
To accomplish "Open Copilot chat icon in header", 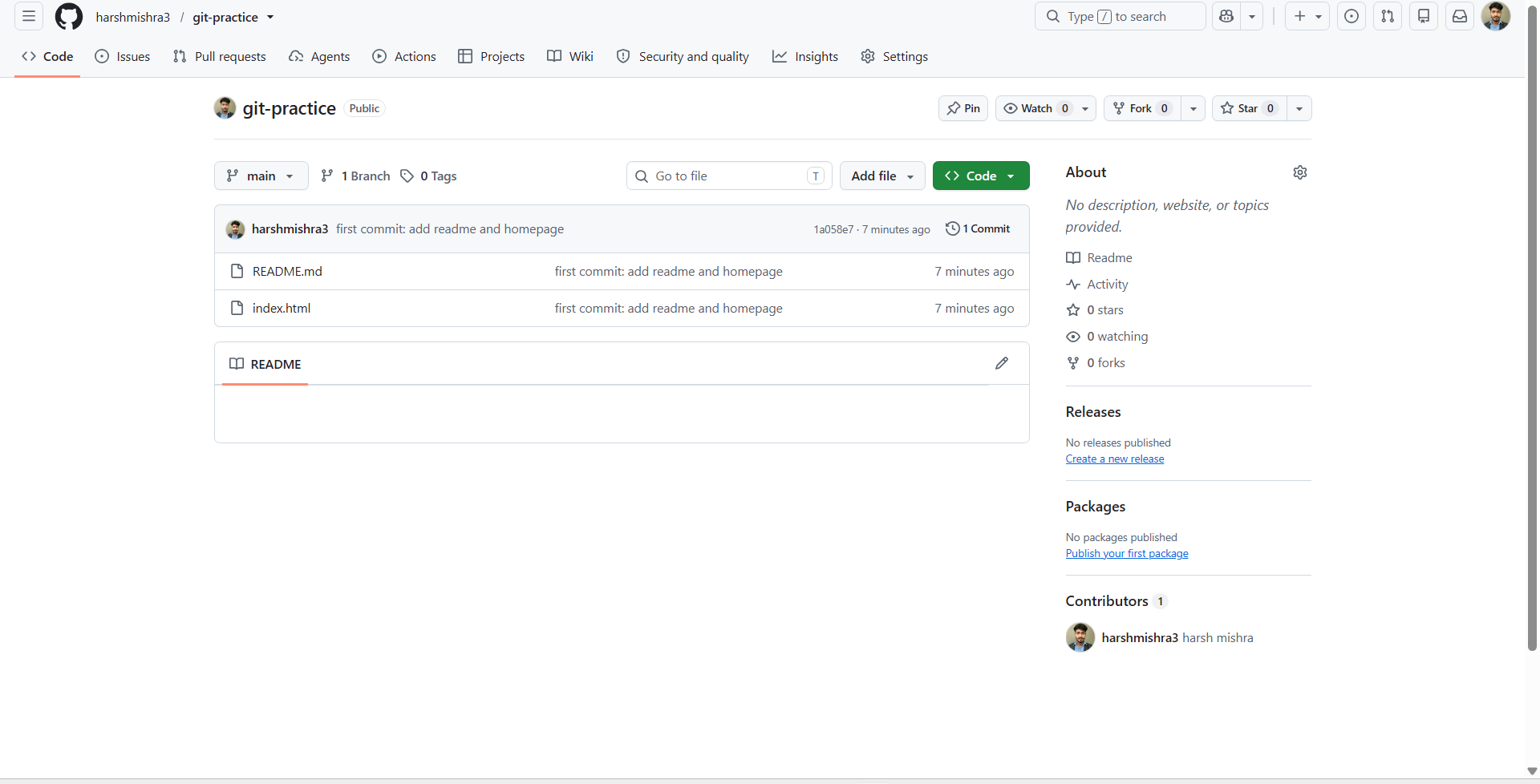I will pos(1226,16).
